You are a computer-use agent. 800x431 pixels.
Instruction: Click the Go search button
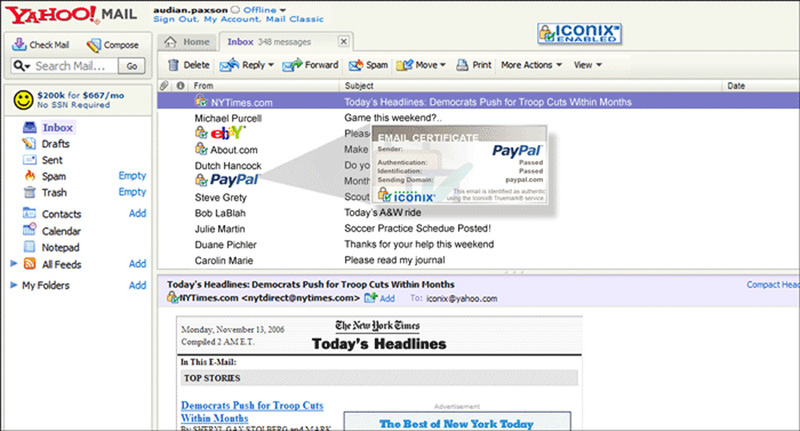click(132, 66)
